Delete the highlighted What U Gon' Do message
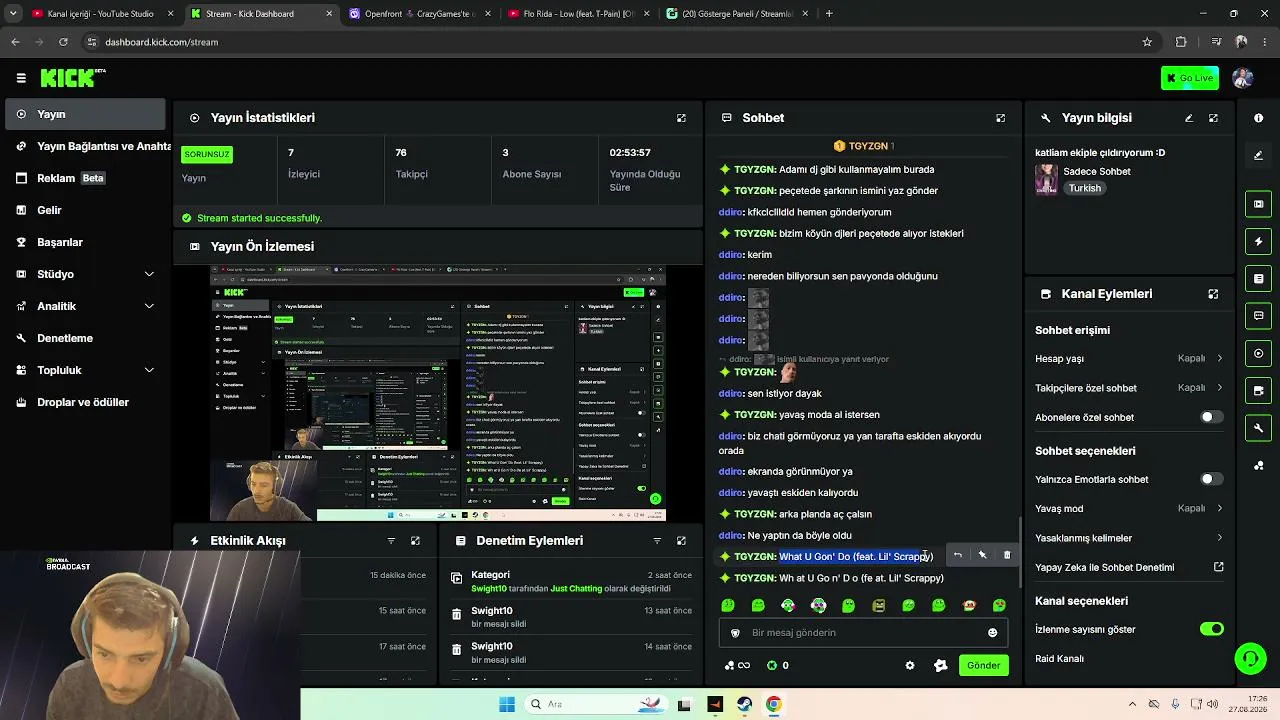Image resolution: width=1280 pixels, height=720 pixels. coord(1007,555)
